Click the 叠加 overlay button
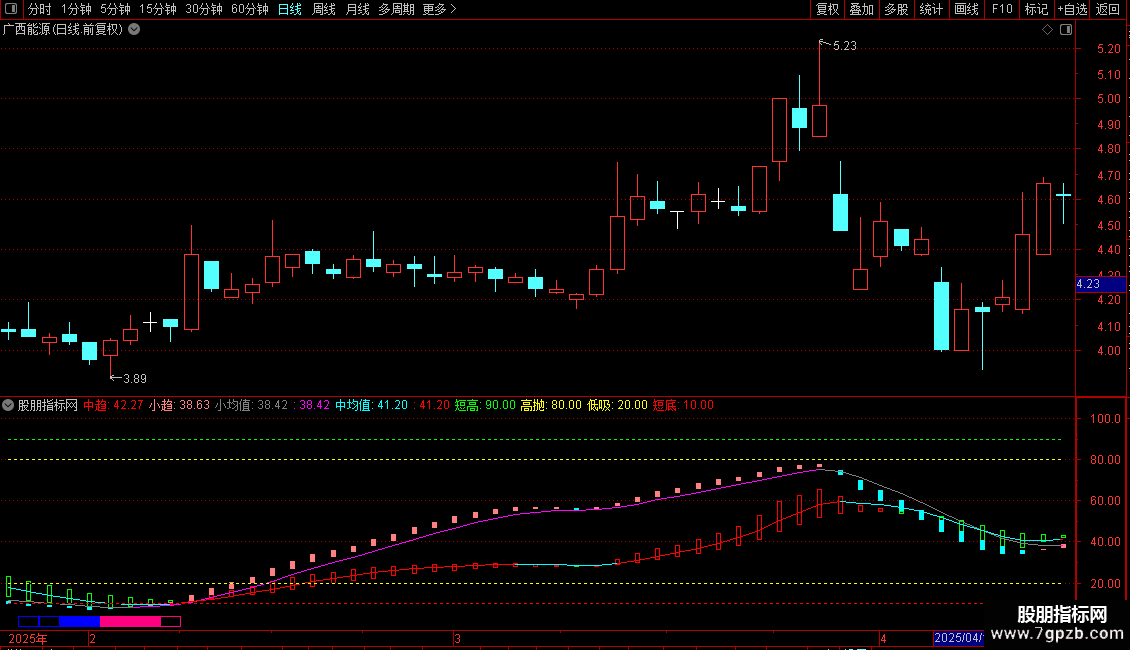1130x650 pixels. pyautogui.click(x=861, y=9)
